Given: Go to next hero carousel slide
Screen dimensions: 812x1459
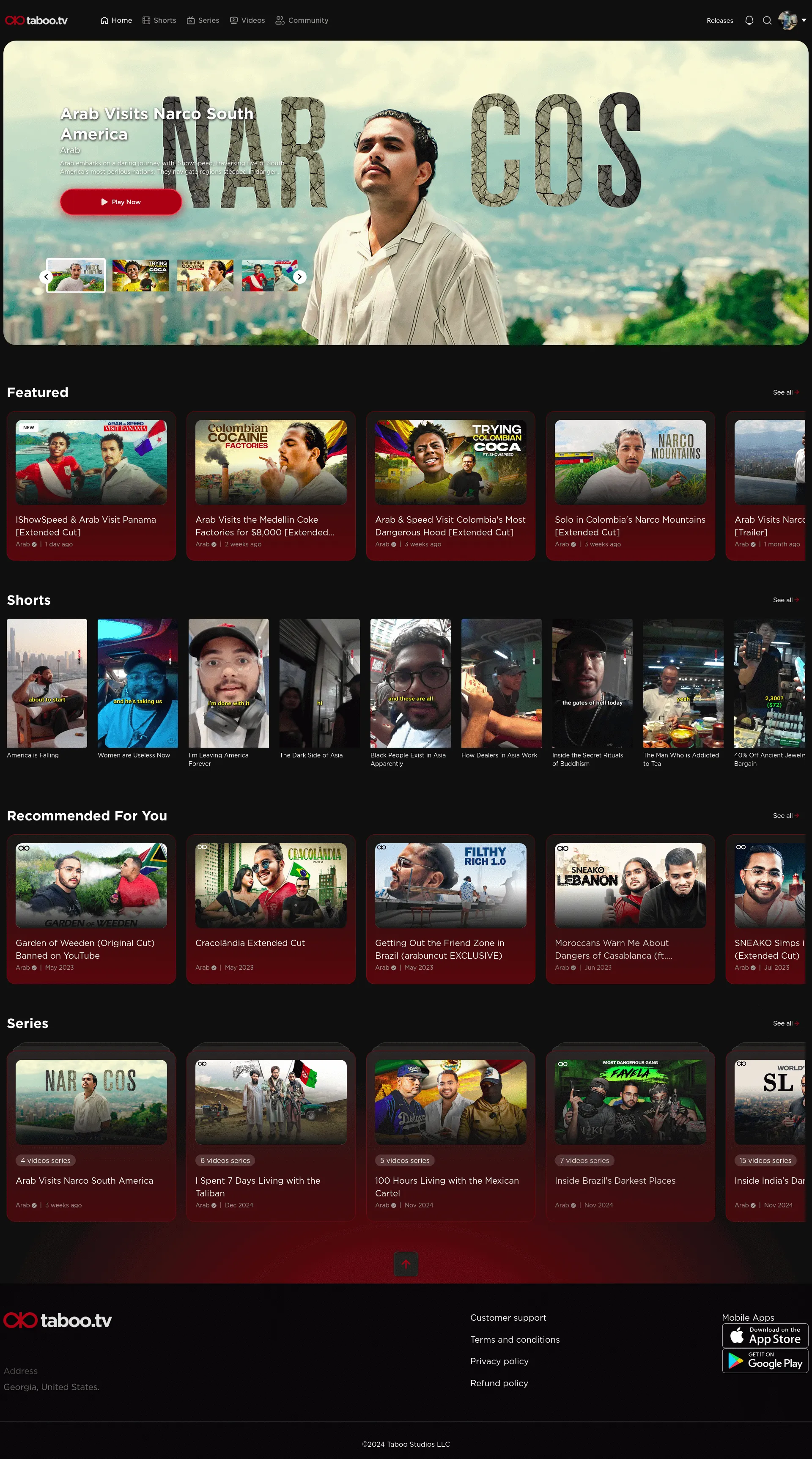Looking at the screenshot, I should coord(299,277).
